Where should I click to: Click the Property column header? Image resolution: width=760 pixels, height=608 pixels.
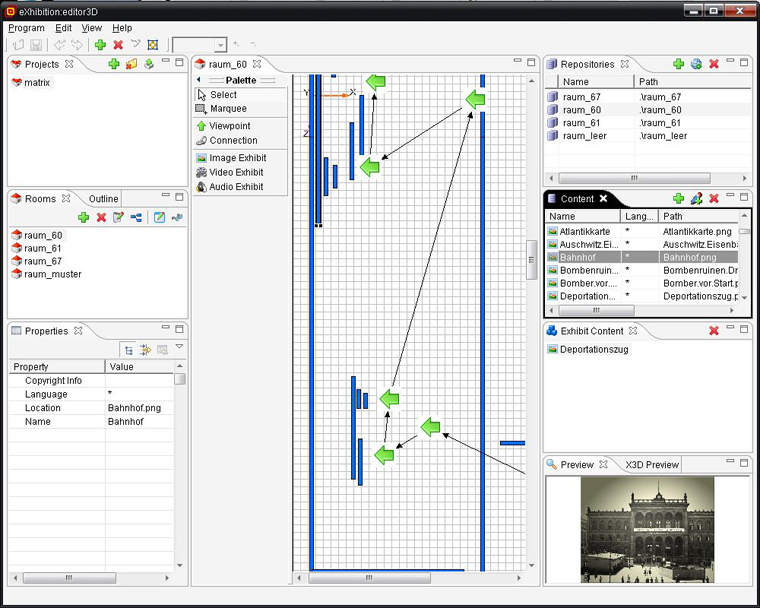click(x=57, y=367)
